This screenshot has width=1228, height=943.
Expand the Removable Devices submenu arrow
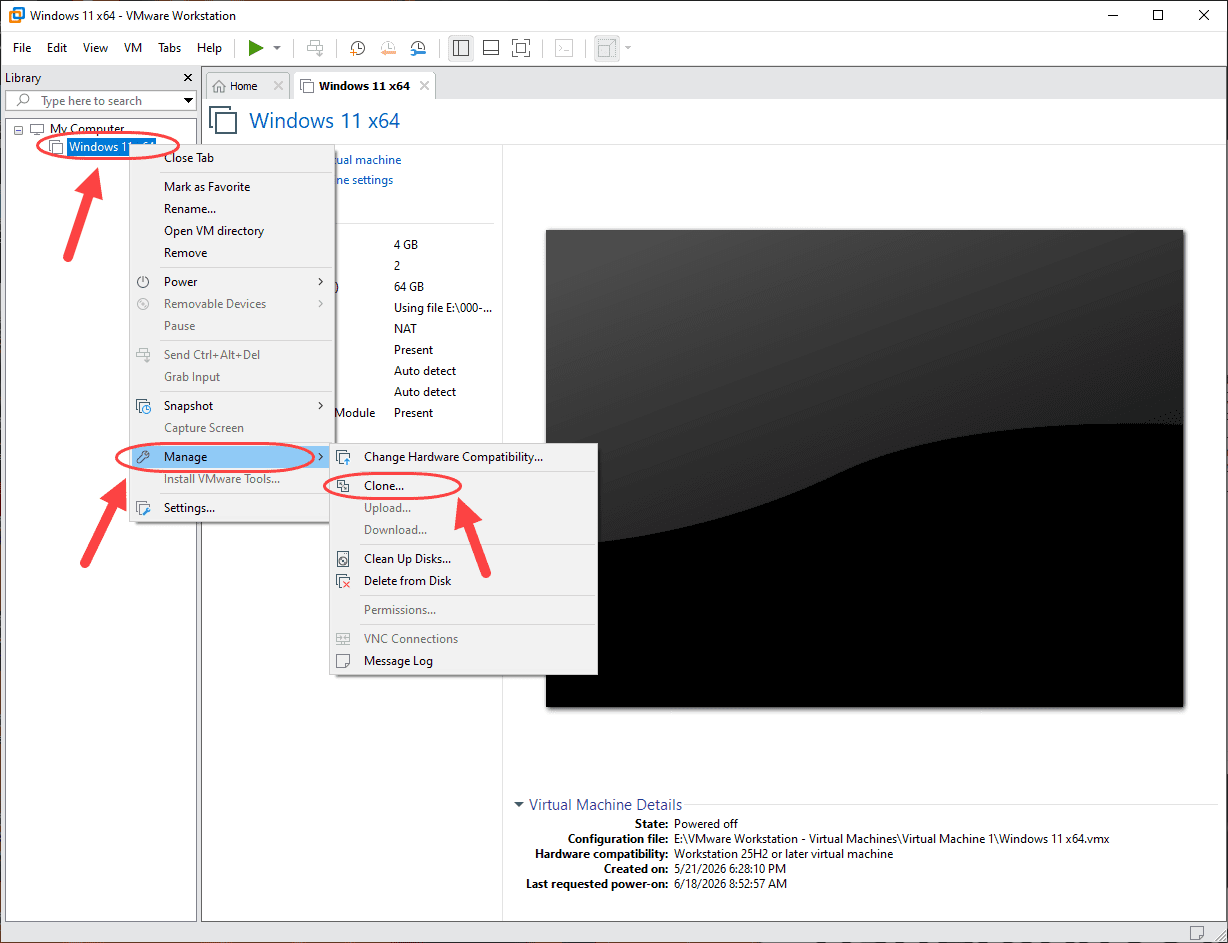(x=321, y=304)
